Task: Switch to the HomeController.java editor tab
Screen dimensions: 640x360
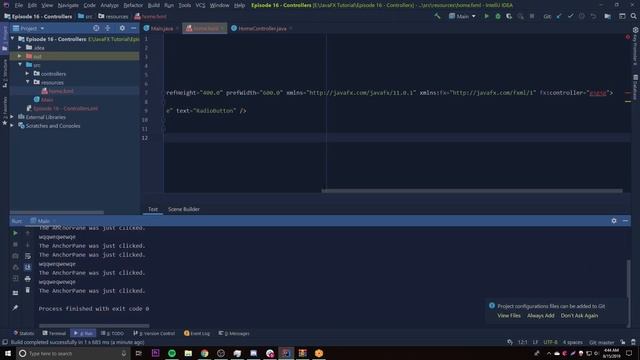Action: click(261, 28)
